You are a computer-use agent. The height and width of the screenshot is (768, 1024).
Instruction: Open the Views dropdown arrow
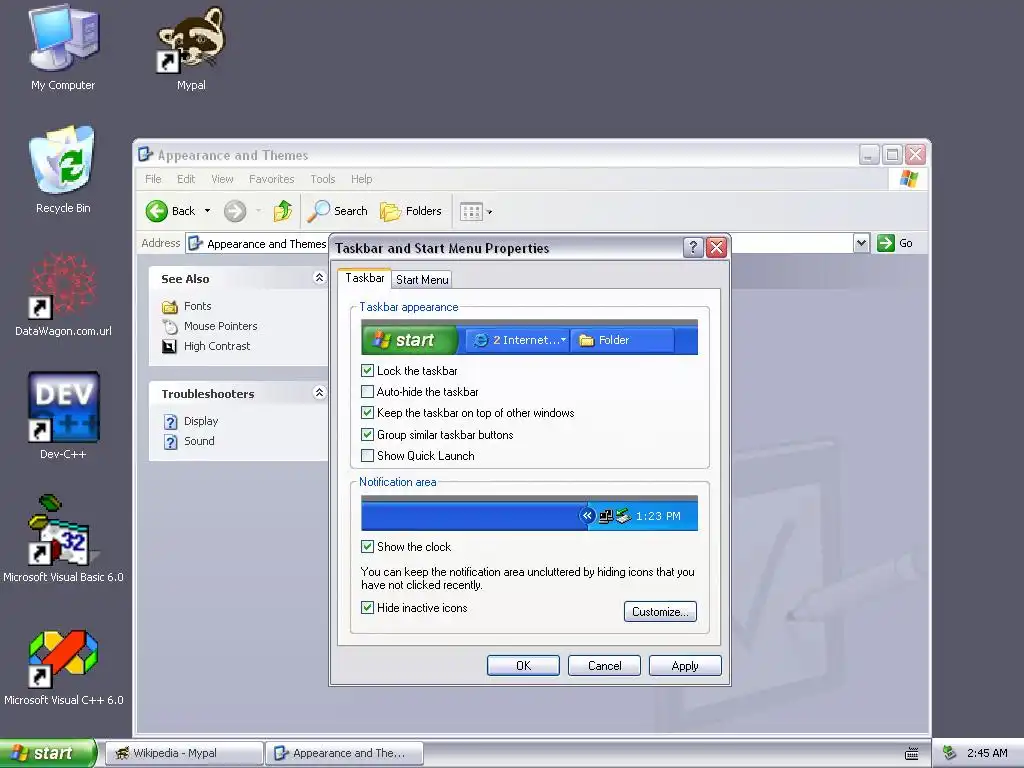489,212
